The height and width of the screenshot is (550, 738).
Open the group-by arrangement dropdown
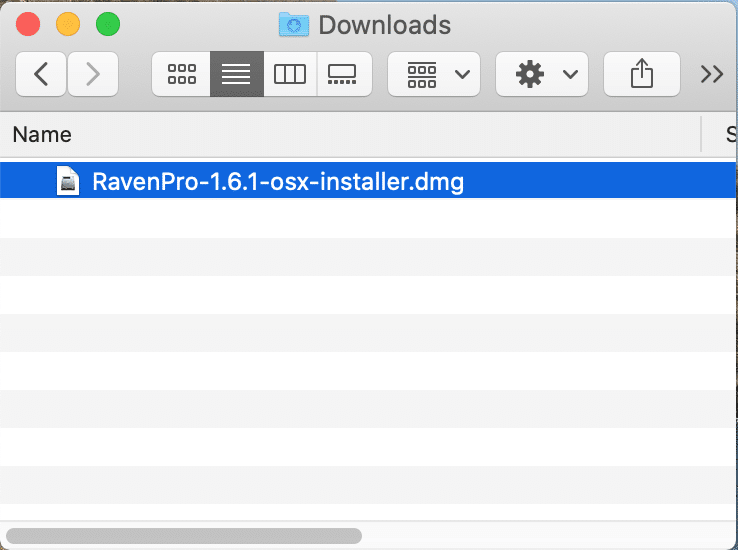pos(434,74)
